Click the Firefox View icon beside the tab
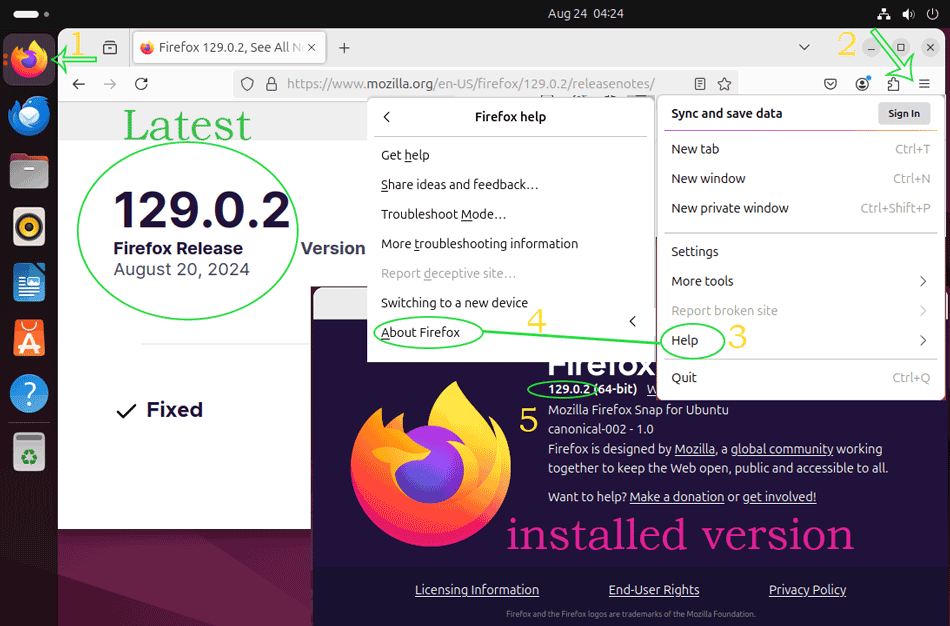 (x=110, y=47)
